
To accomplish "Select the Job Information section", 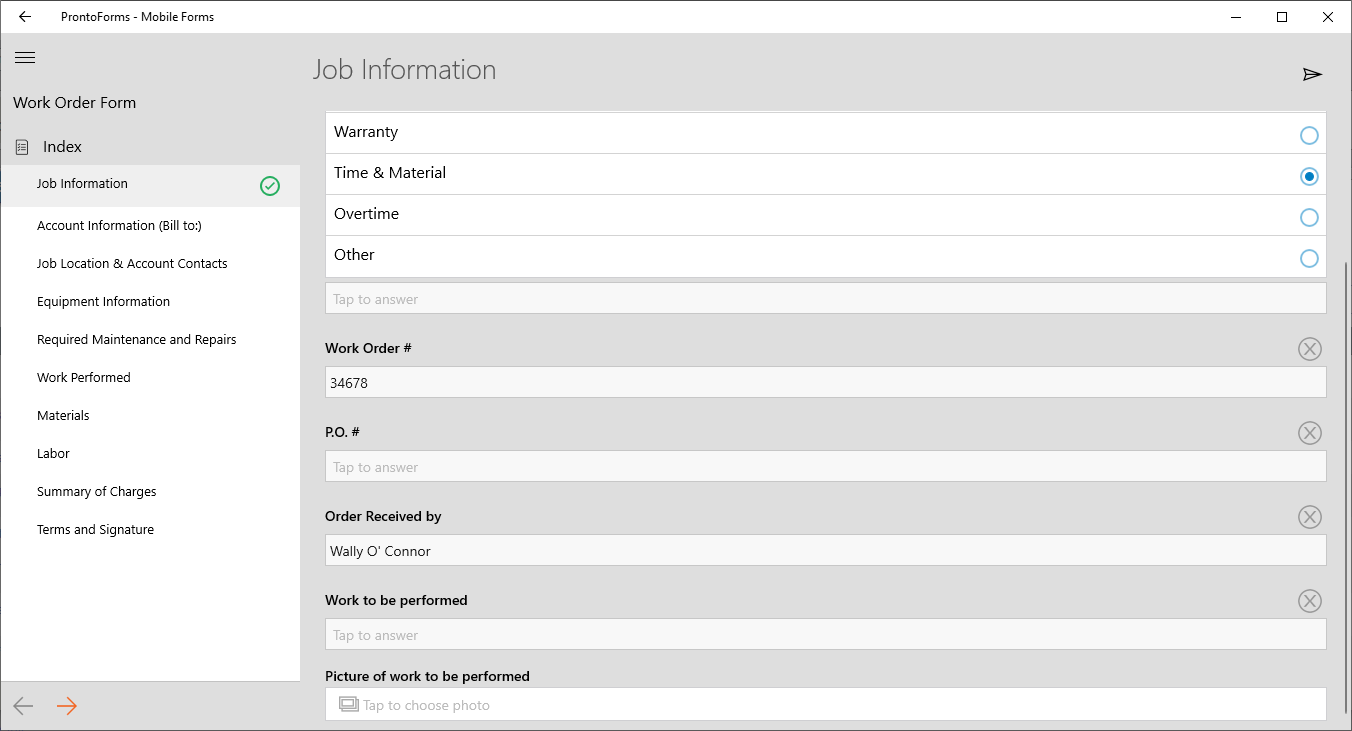I will pos(82,183).
